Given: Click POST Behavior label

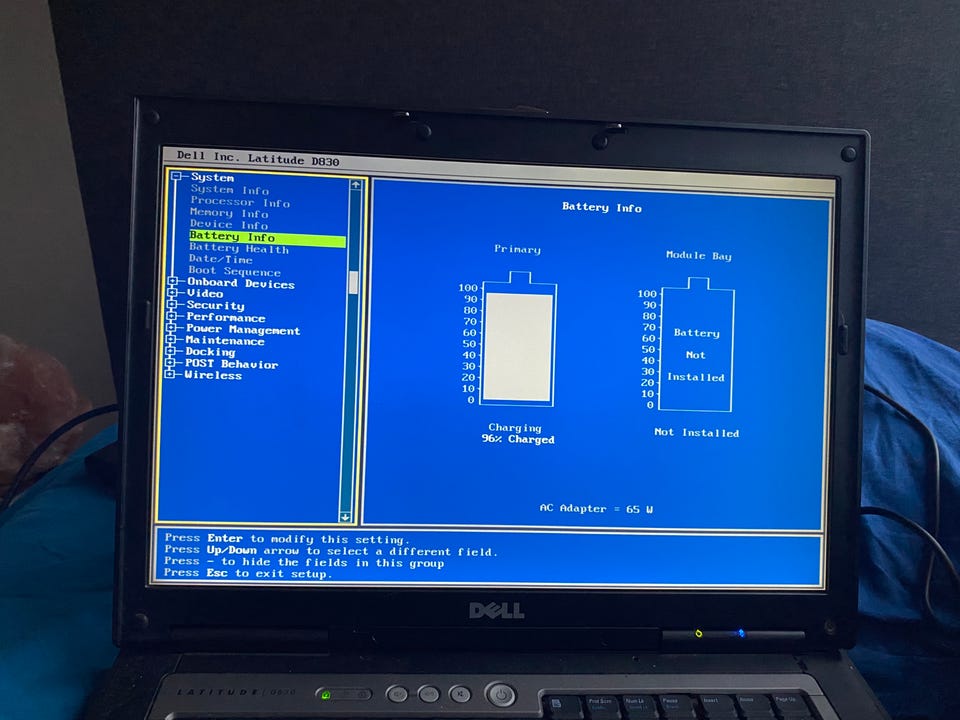Looking at the screenshot, I should click(x=231, y=364).
